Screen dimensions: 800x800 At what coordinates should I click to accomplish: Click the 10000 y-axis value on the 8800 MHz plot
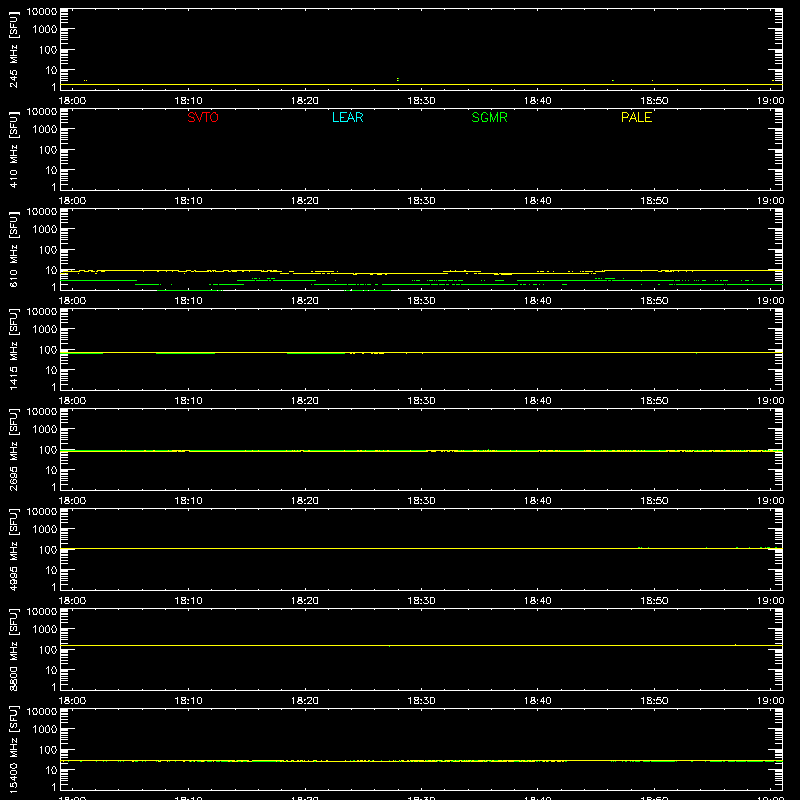42,612
